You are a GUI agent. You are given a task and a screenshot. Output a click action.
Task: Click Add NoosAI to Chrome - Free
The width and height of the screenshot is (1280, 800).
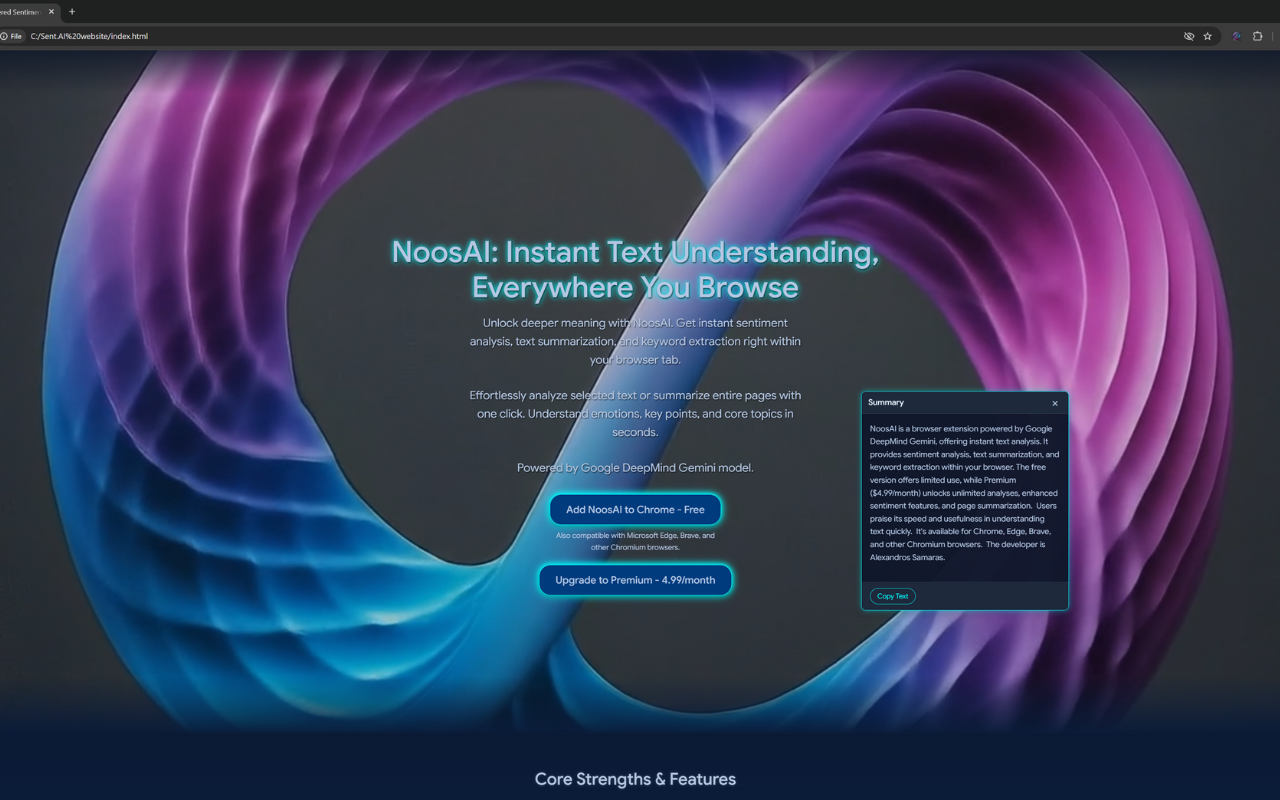635,509
